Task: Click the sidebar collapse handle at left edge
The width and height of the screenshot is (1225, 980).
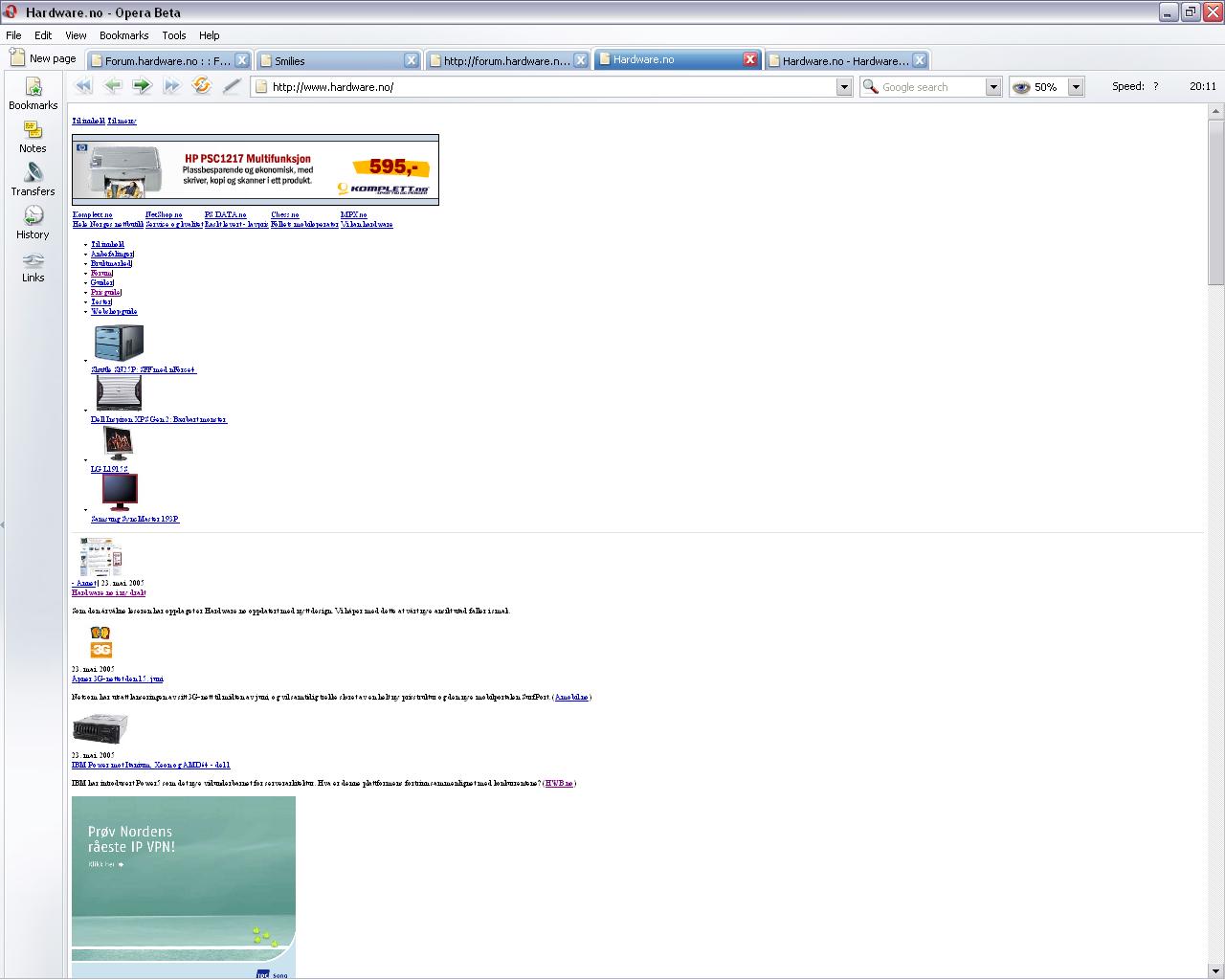Action: 3,524
